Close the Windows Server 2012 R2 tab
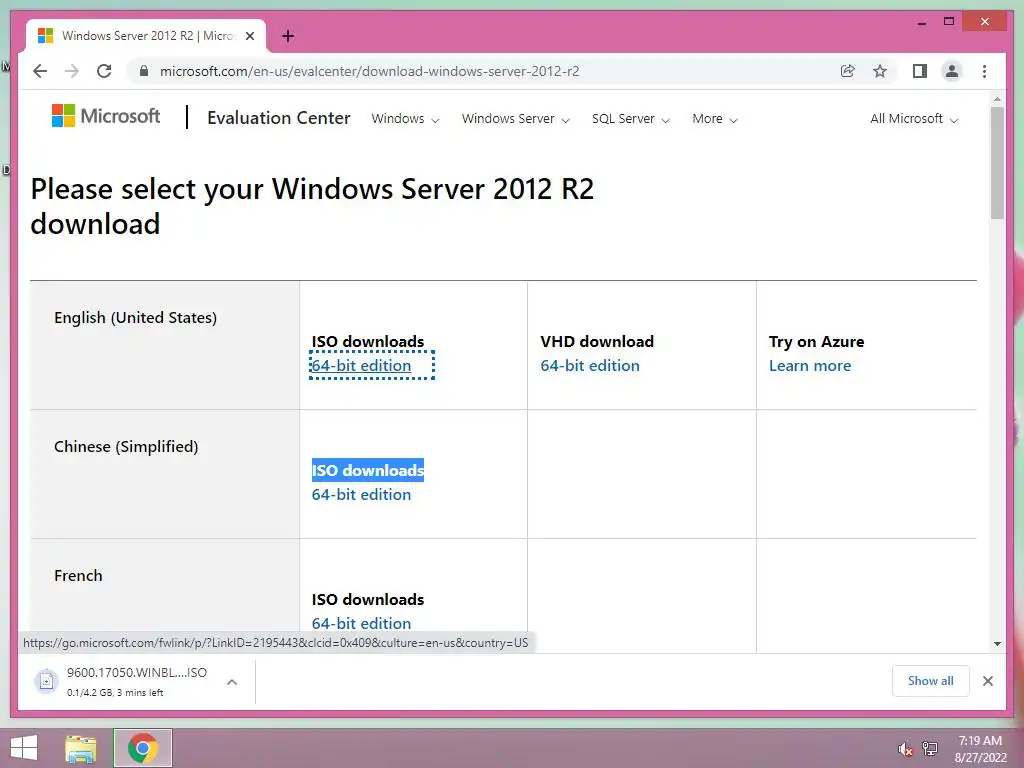The height and width of the screenshot is (768, 1024). tap(249, 36)
